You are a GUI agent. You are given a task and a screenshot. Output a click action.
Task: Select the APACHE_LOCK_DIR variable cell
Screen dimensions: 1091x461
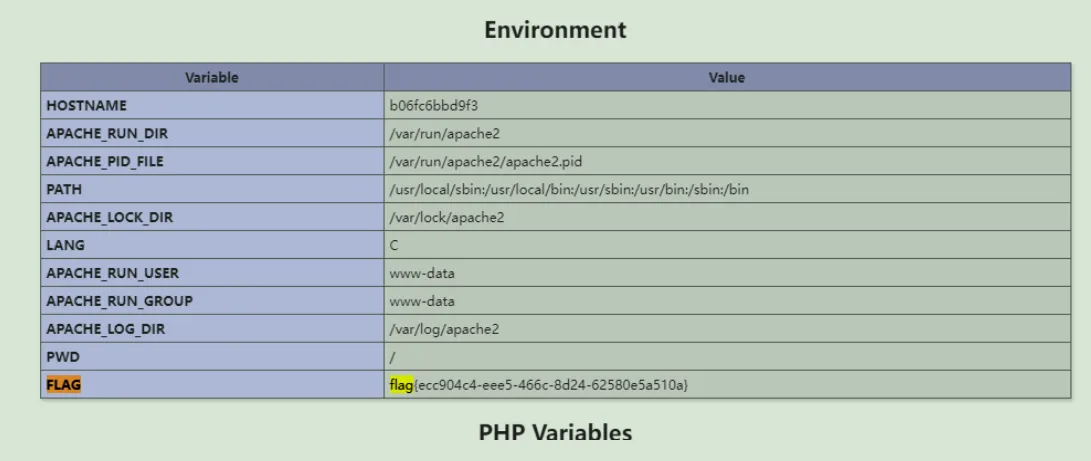[x=108, y=217]
